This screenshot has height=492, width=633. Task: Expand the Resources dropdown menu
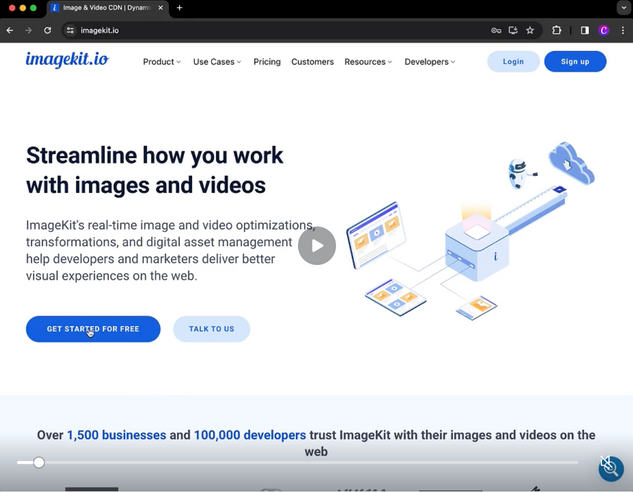pyautogui.click(x=368, y=62)
